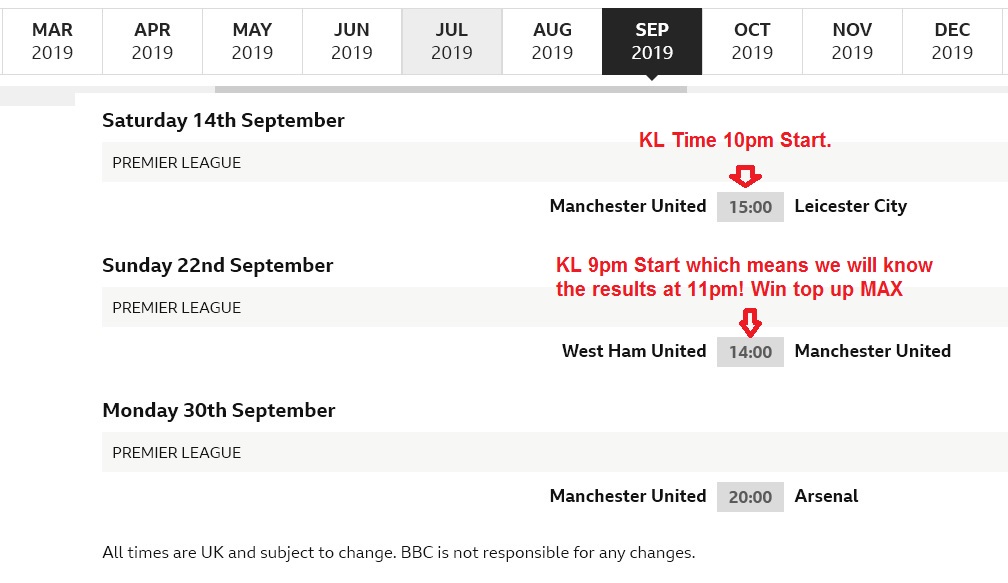This screenshot has width=1008, height=583.
Task: Click the red arrow above 15:00
Action: tap(745, 177)
